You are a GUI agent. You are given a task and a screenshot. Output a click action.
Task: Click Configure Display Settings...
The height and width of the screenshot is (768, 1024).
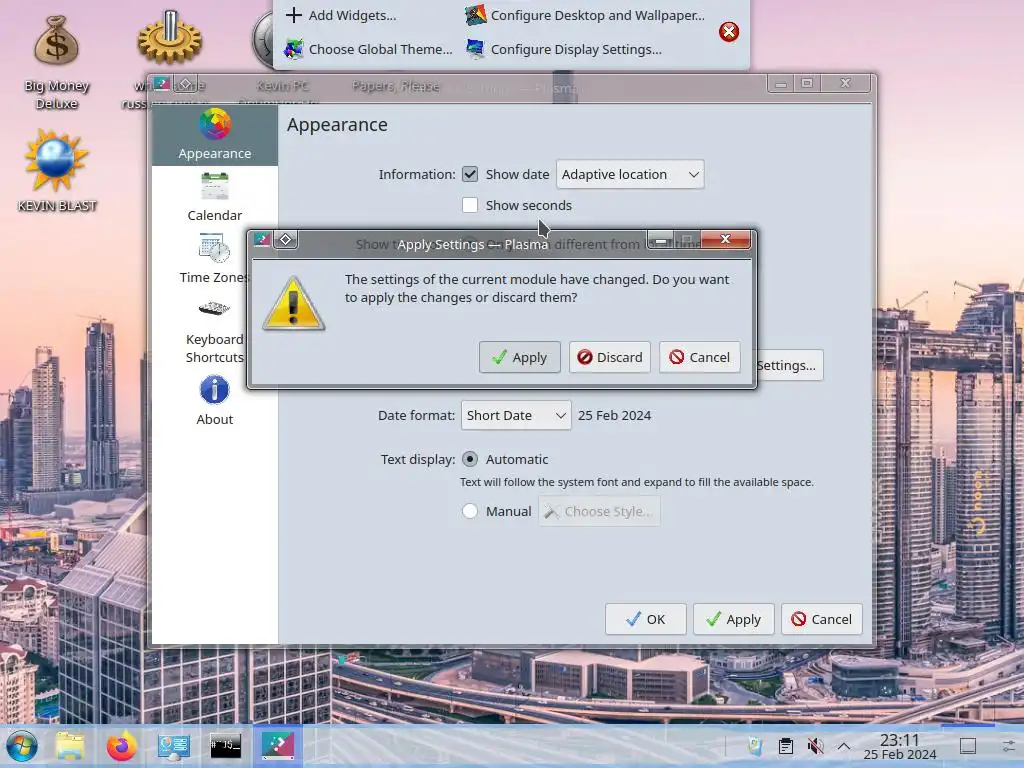point(564,49)
